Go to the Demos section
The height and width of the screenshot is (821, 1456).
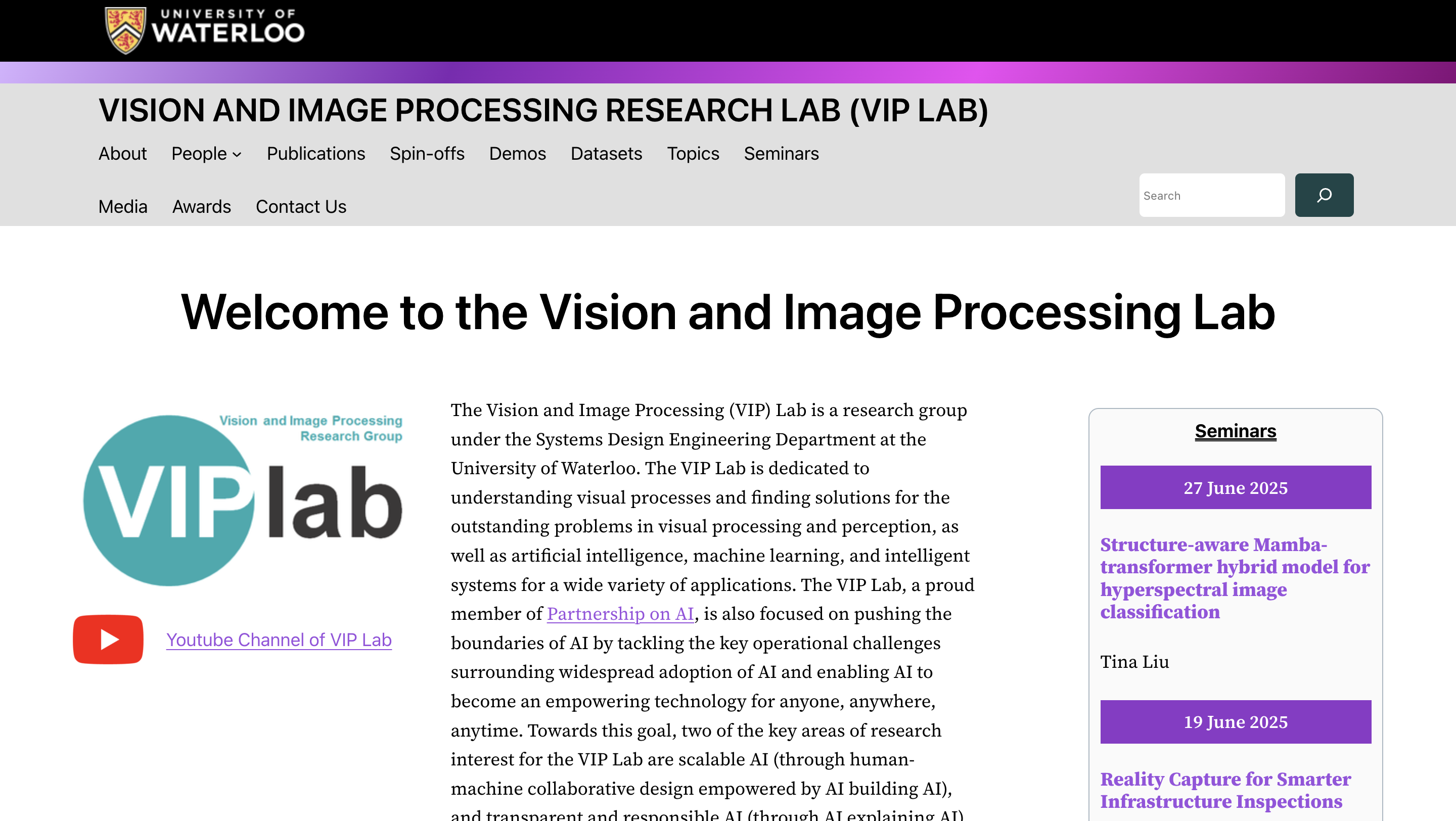coord(517,153)
